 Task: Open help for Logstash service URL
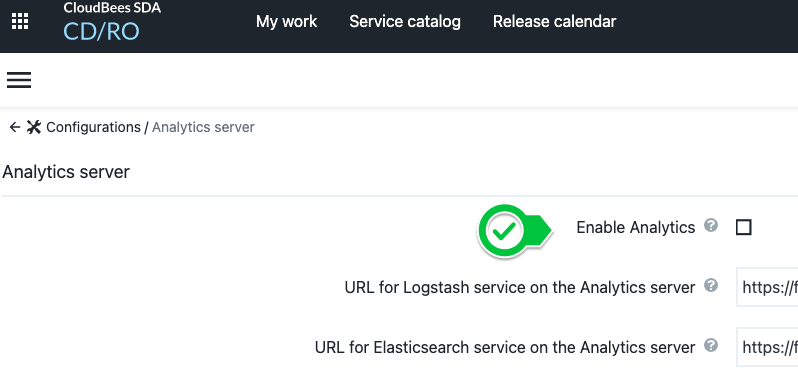[x=711, y=285]
